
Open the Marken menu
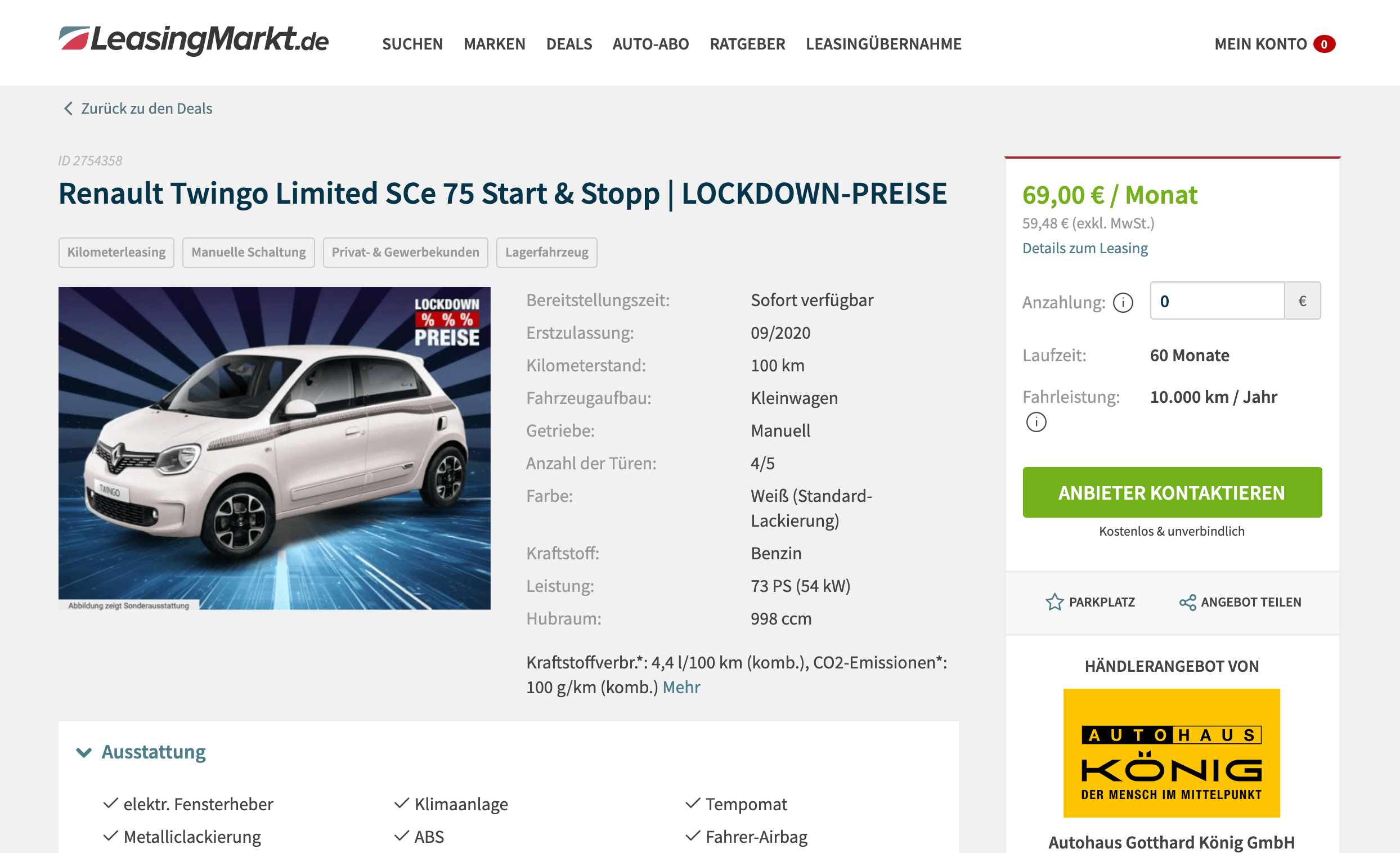494,44
